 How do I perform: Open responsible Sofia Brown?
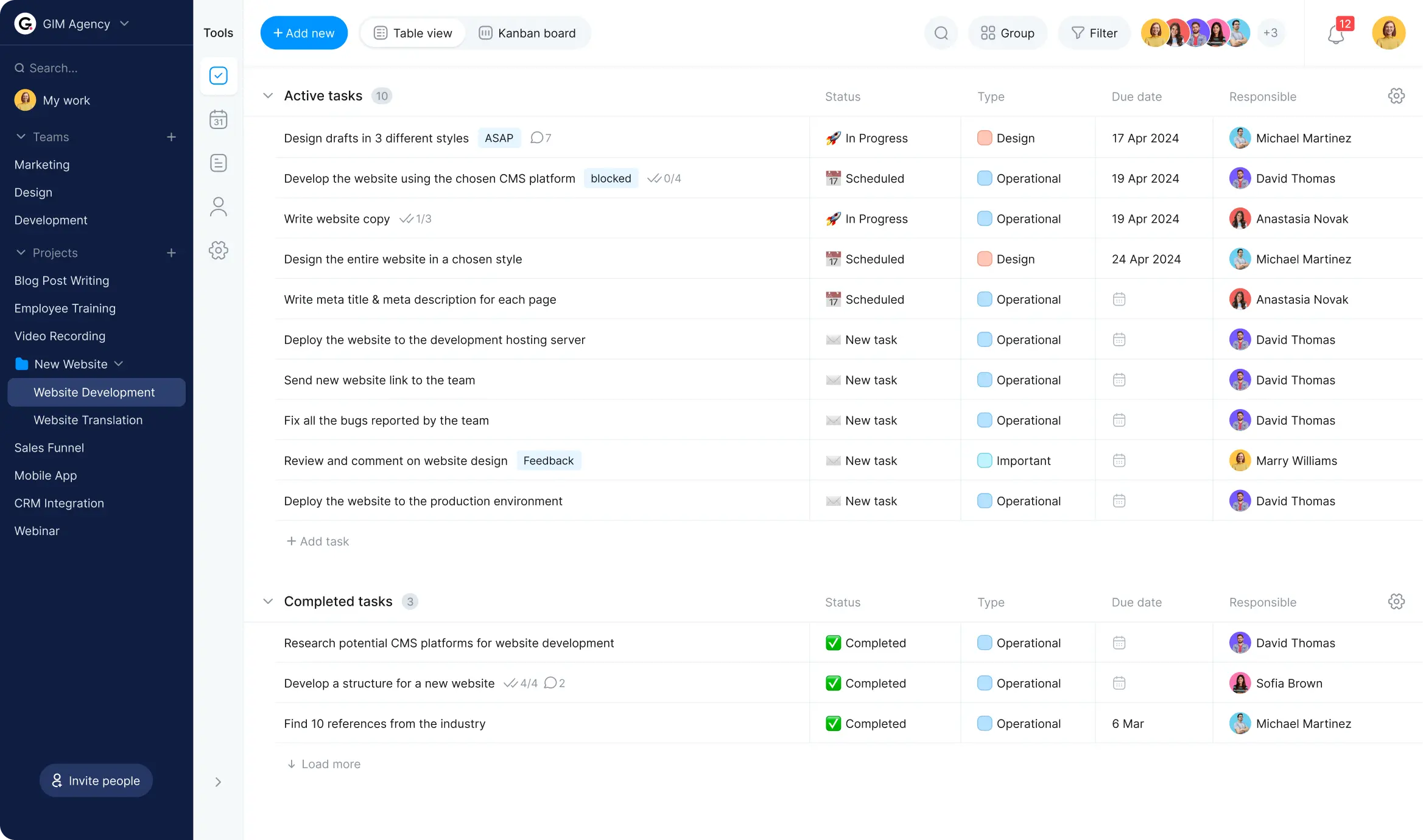click(1276, 683)
